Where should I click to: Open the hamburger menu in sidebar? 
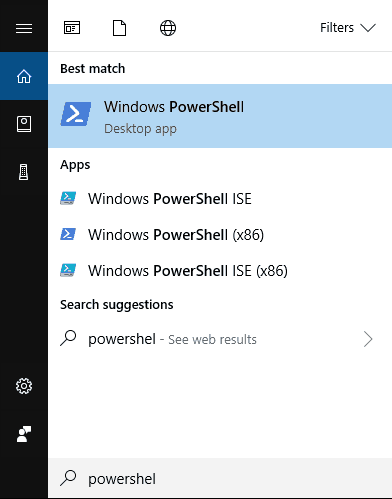click(x=24, y=28)
